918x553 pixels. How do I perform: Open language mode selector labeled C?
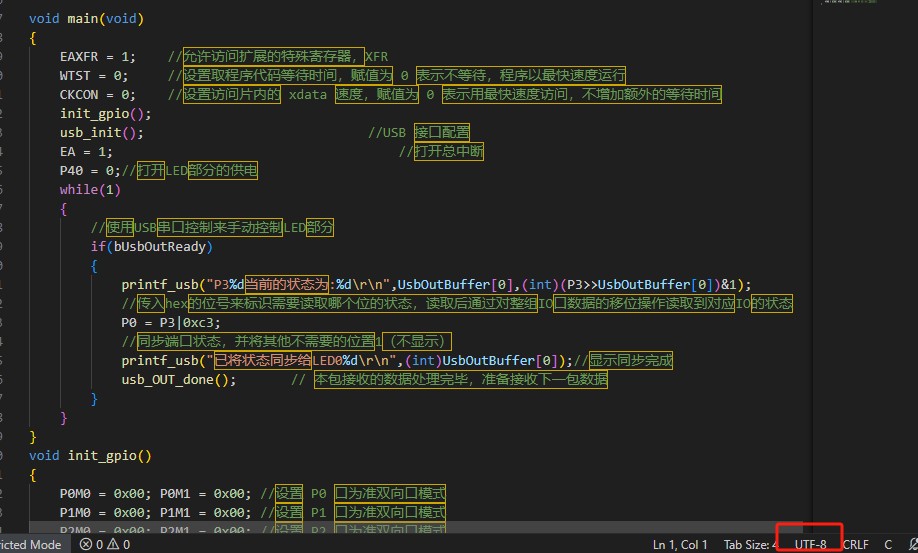[x=888, y=544]
